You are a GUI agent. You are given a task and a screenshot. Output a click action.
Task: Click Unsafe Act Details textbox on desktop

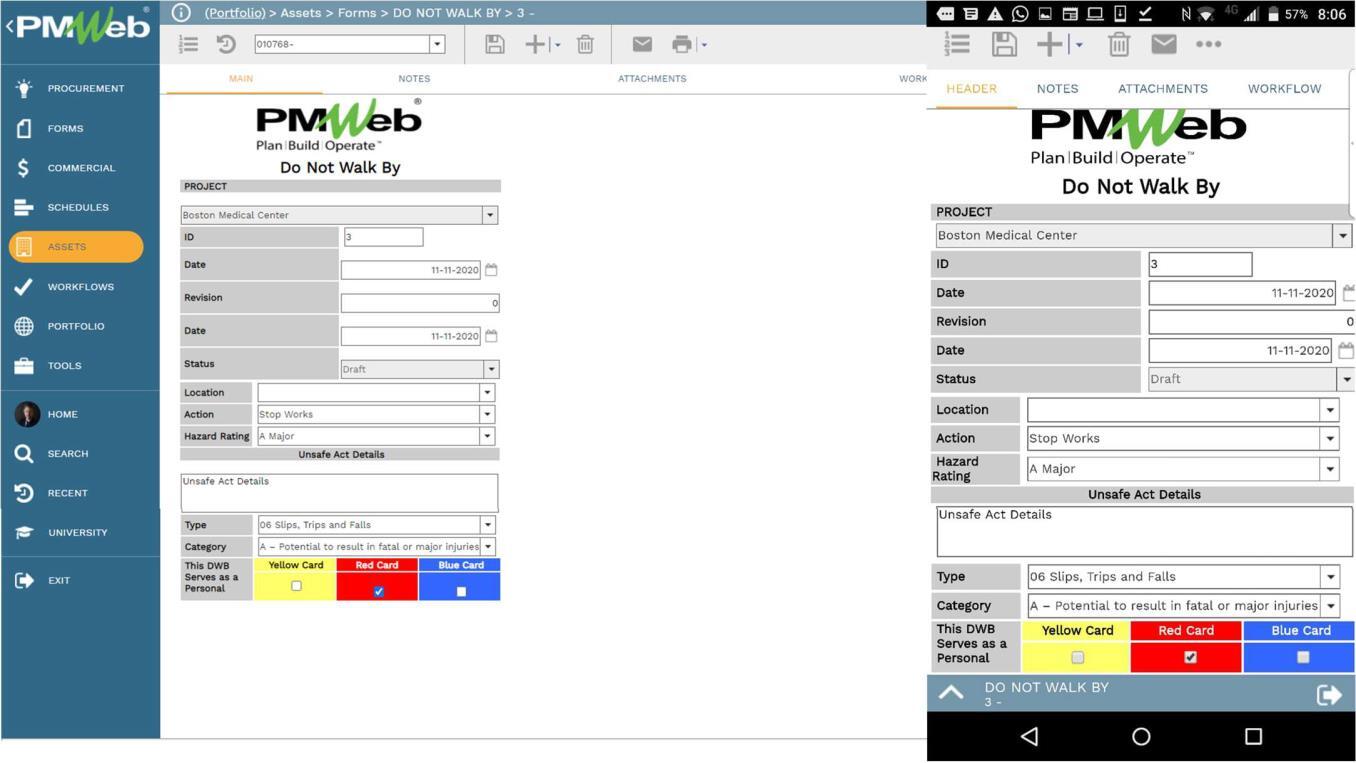pyautogui.click(x=339, y=493)
